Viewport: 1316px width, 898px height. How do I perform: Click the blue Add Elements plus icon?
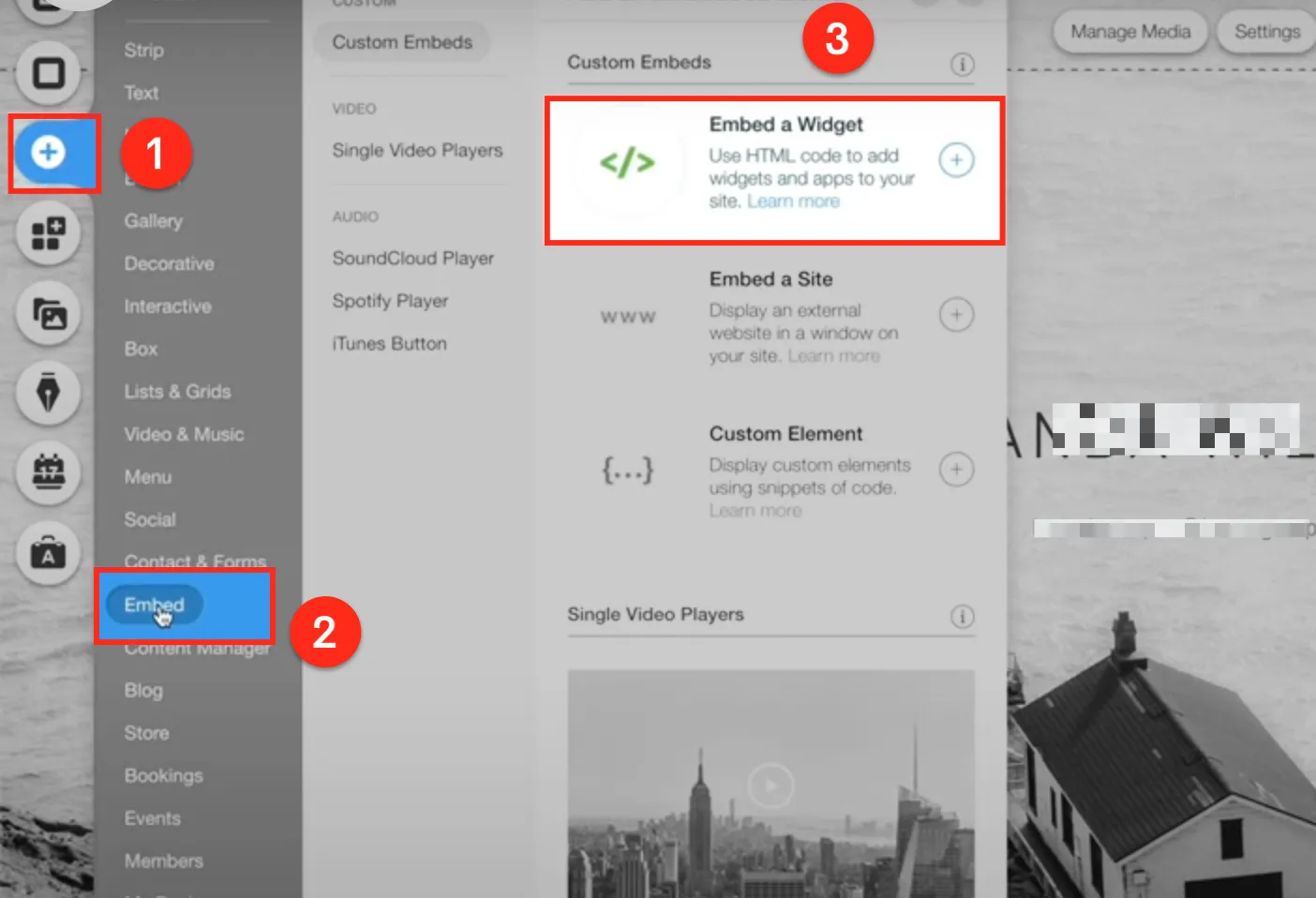pos(48,152)
